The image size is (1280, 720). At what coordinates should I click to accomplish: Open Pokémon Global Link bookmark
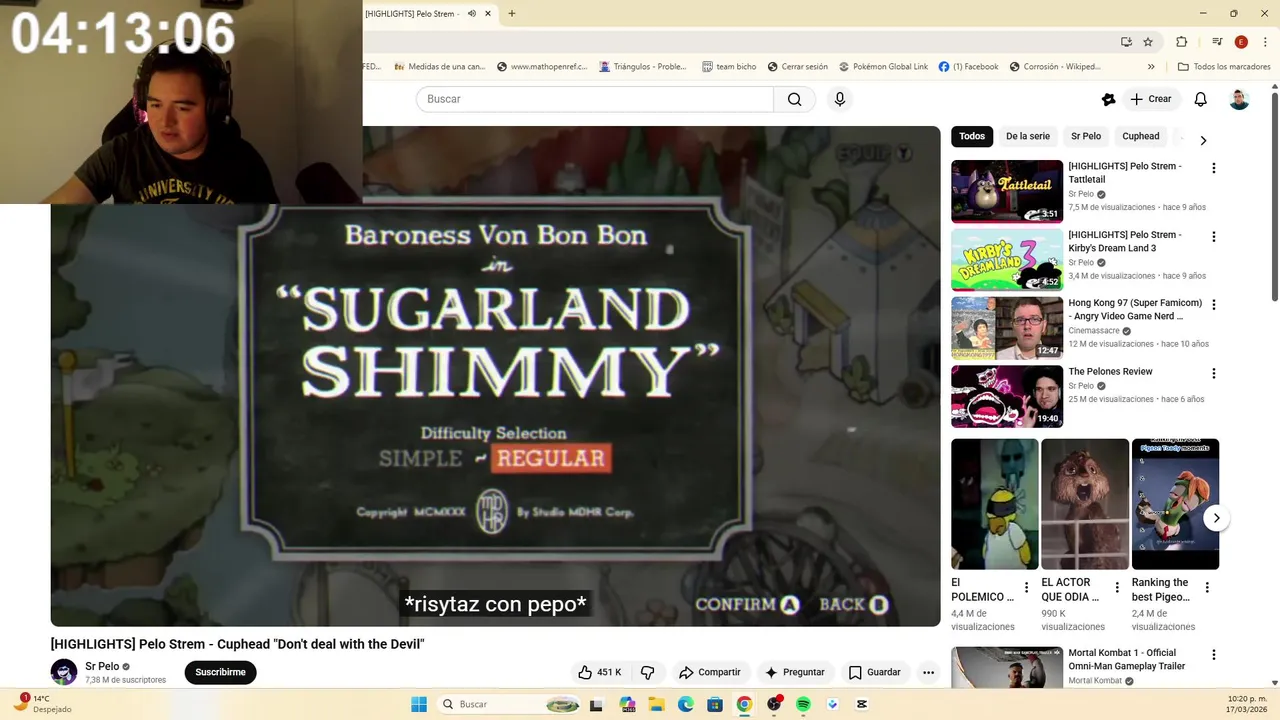884,67
